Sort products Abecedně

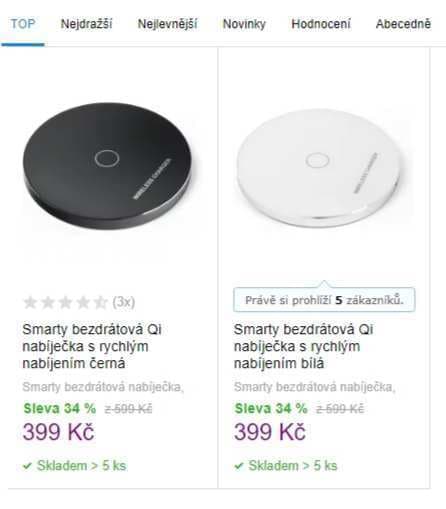pyautogui.click(x=403, y=24)
